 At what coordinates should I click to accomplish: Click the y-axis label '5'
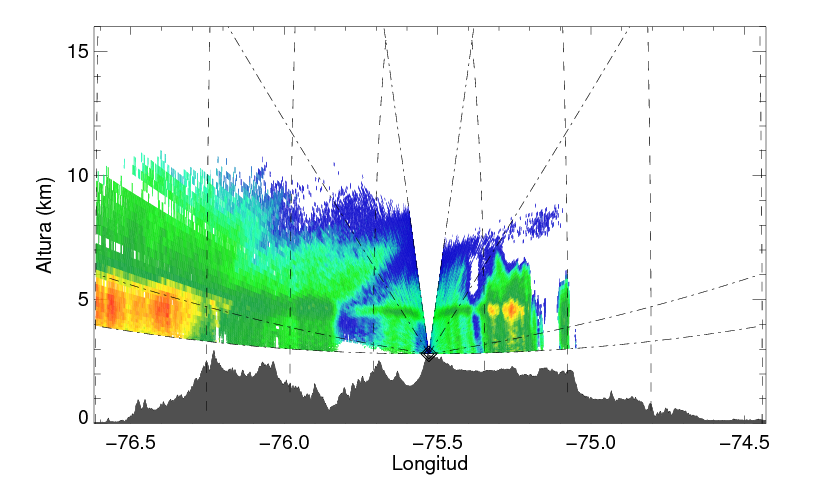click(x=83, y=299)
